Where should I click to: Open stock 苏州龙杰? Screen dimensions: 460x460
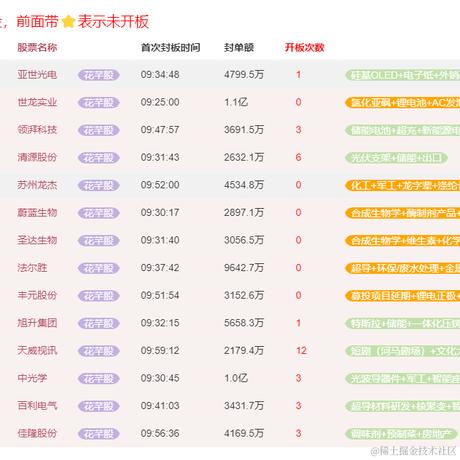(37, 185)
